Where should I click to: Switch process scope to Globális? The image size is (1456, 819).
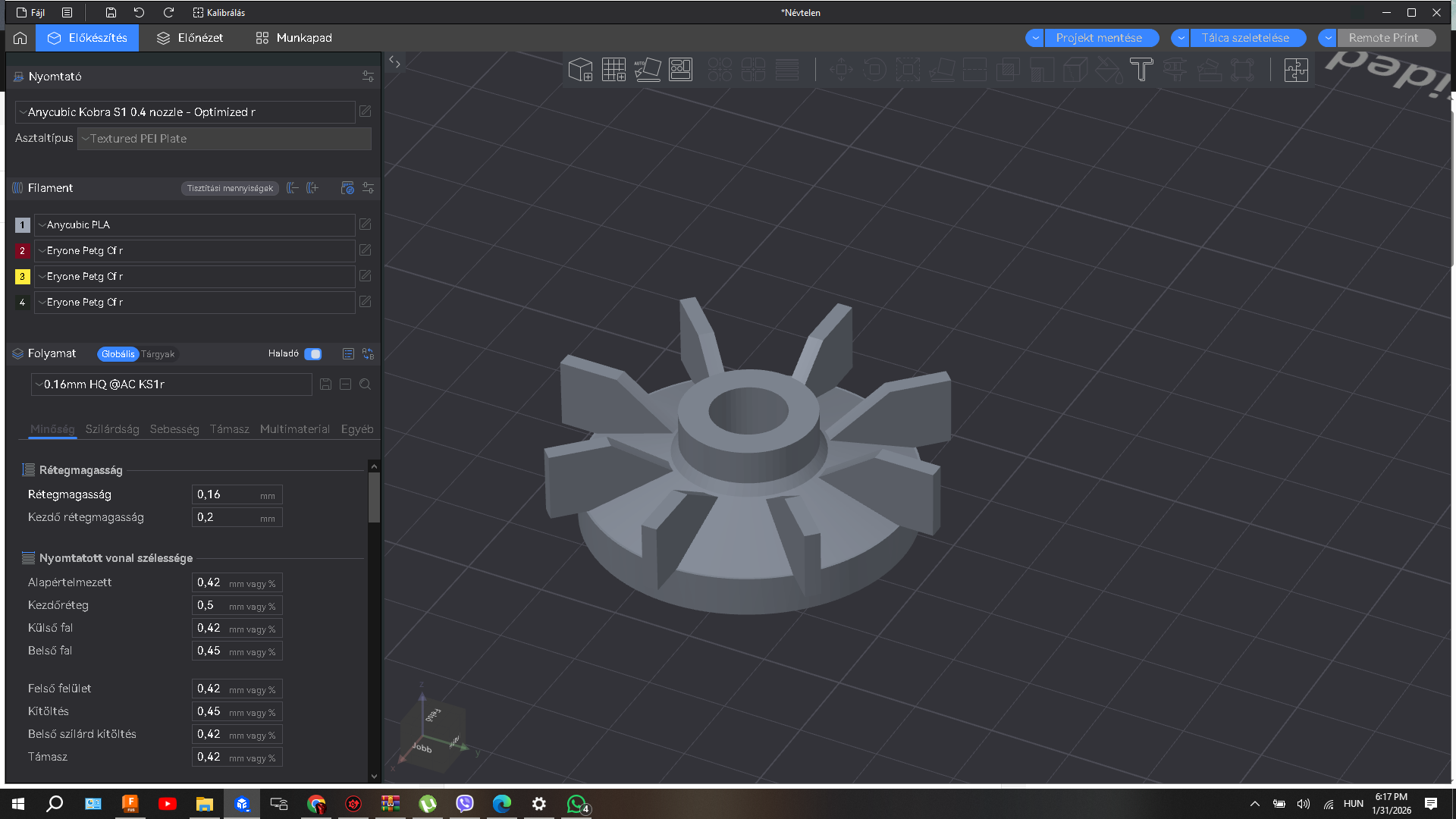[x=118, y=354]
